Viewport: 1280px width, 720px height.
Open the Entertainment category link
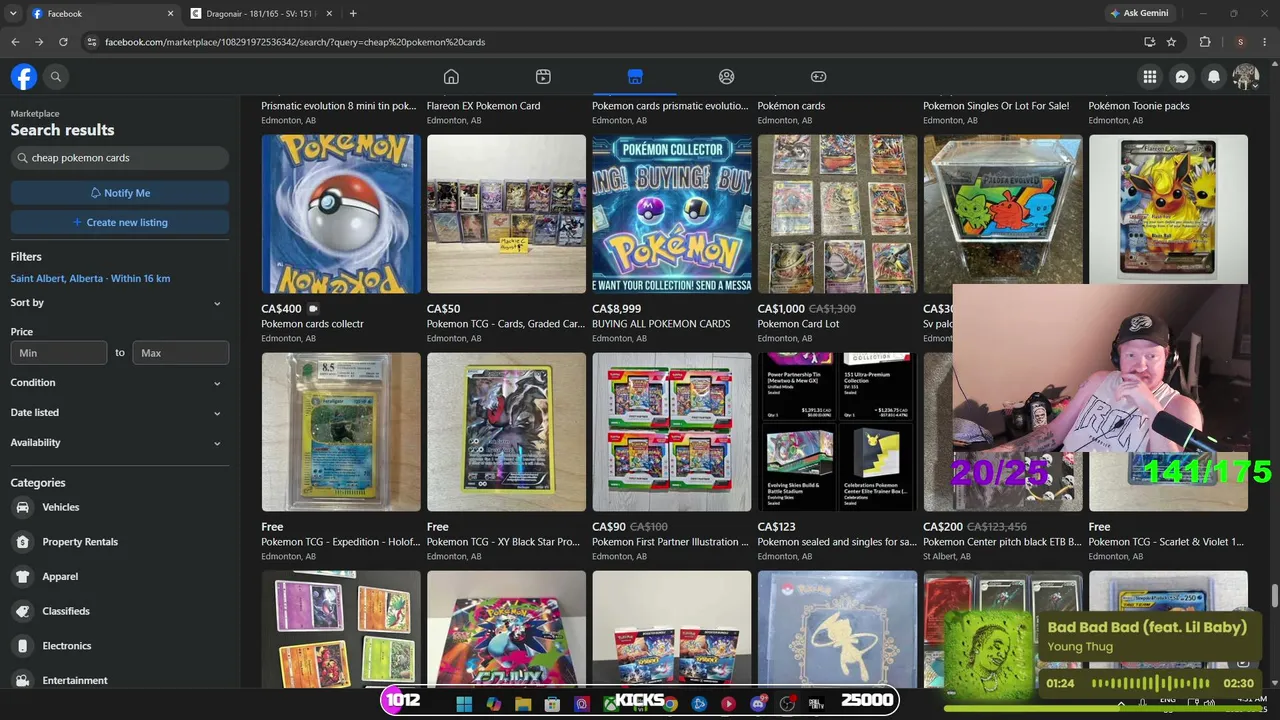click(x=75, y=681)
